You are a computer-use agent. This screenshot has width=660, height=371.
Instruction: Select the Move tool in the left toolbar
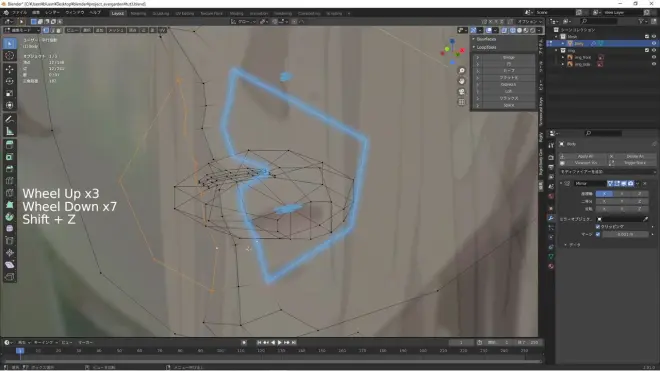10,69
